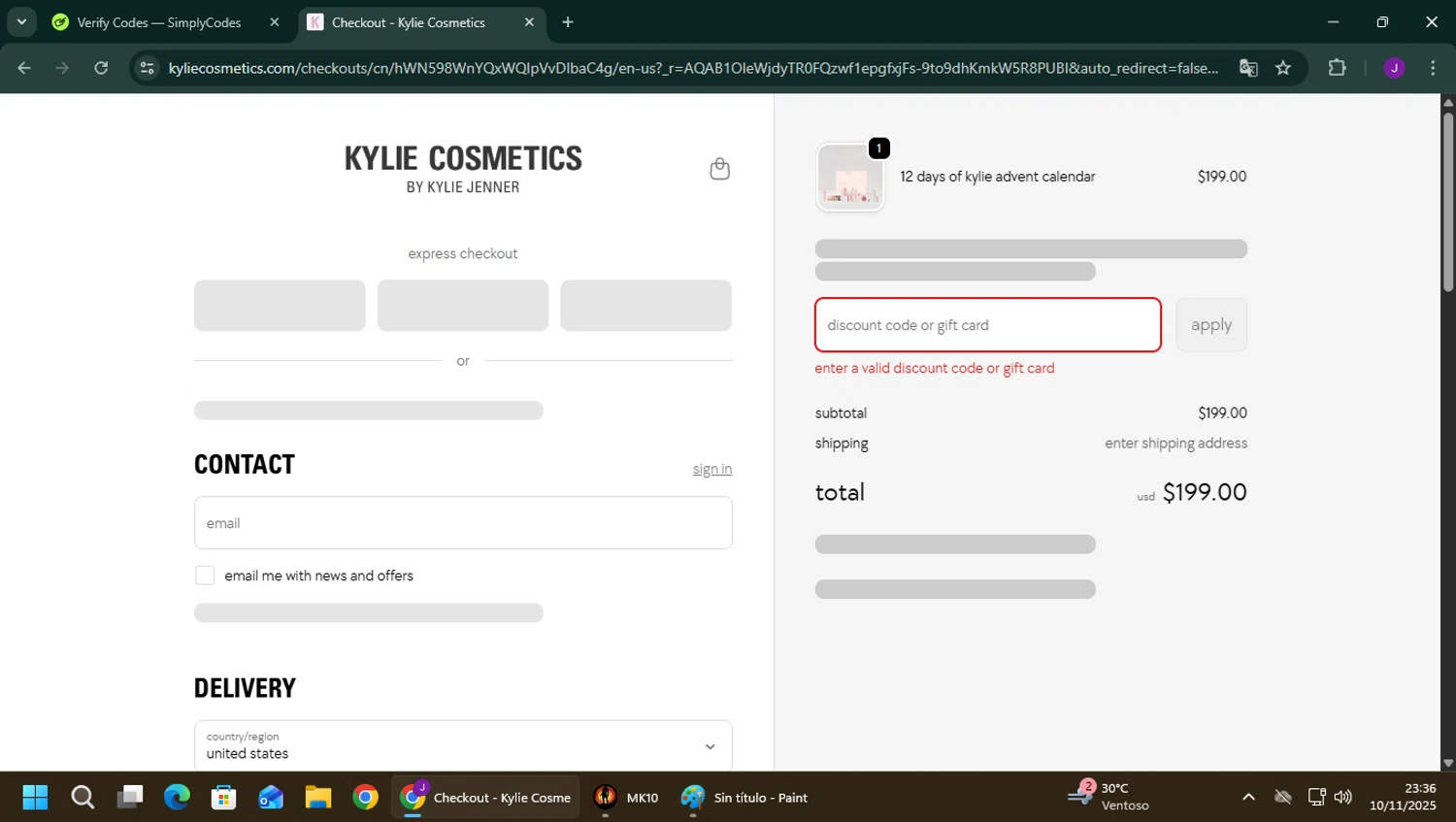Click the translate page icon

point(1248,68)
